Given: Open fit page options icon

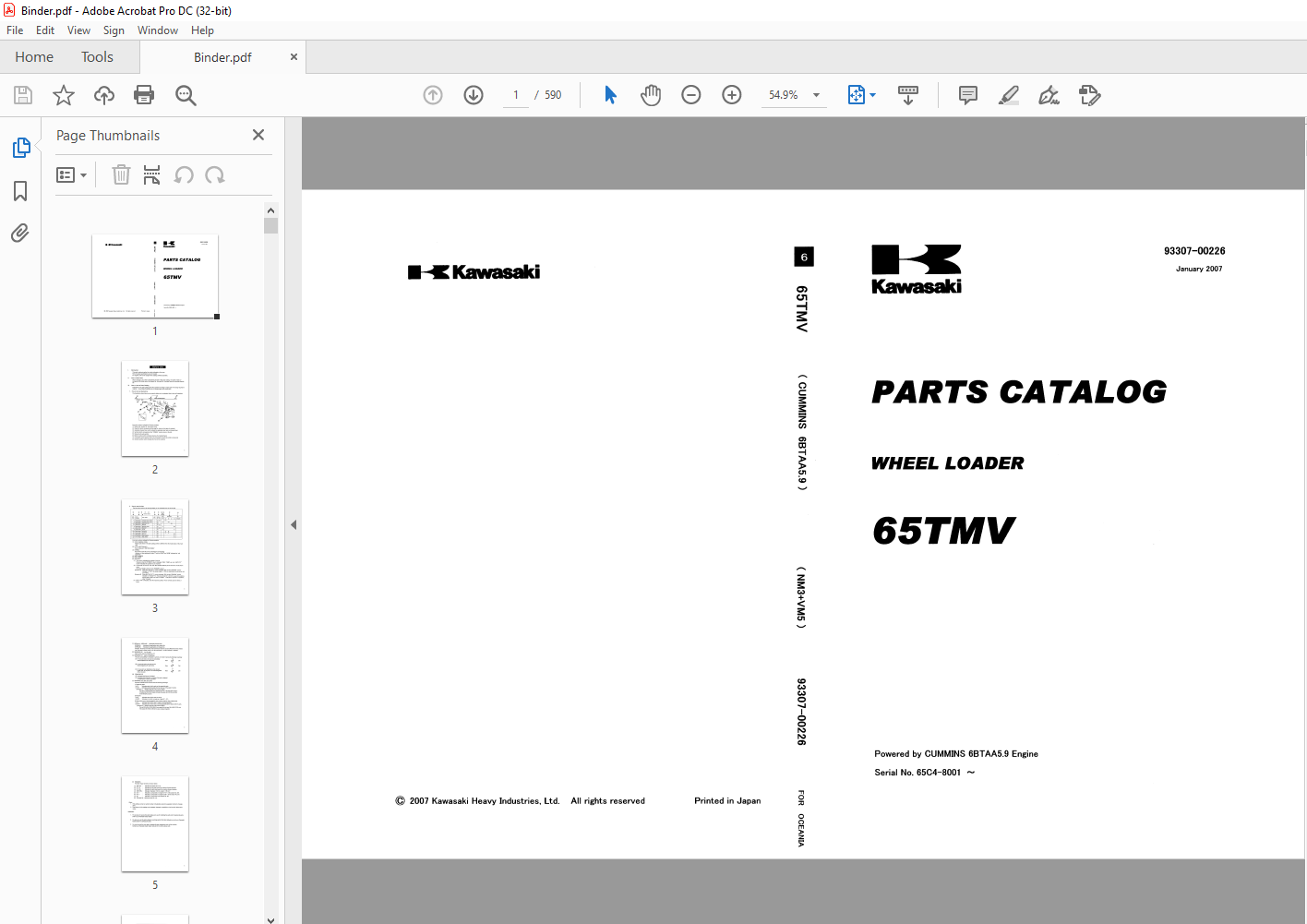Looking at the screenshot, I should point(861,95).
